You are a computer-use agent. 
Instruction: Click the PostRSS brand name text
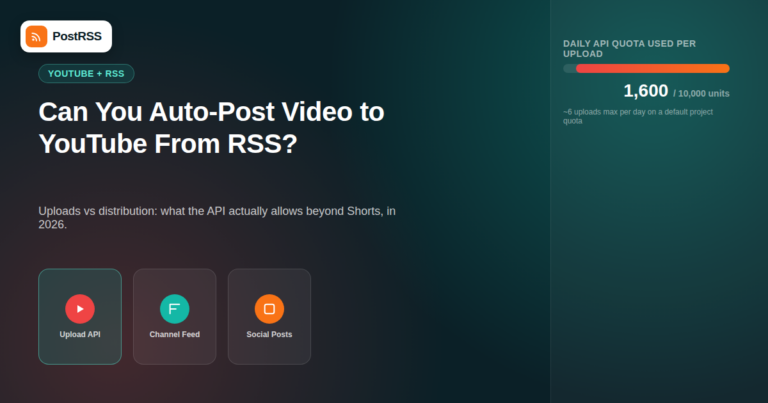[x=77, y=36]
